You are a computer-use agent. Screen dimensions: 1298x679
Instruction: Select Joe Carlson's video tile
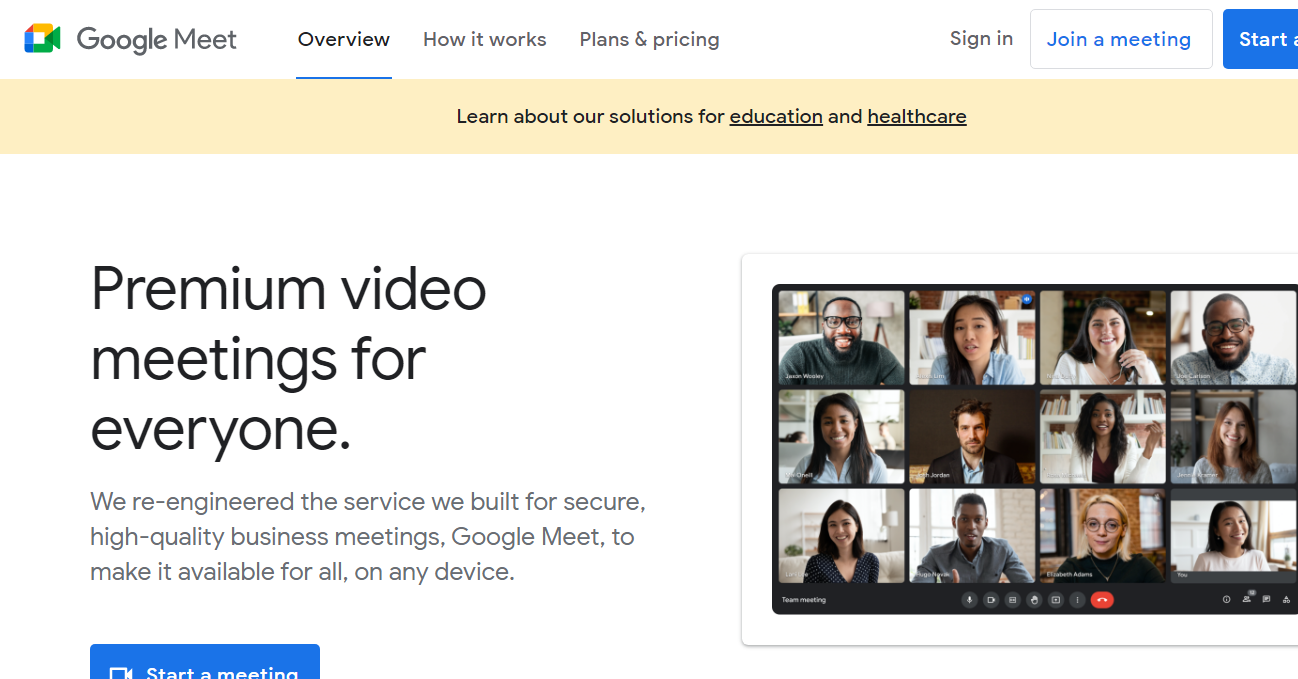(1233, 338)
